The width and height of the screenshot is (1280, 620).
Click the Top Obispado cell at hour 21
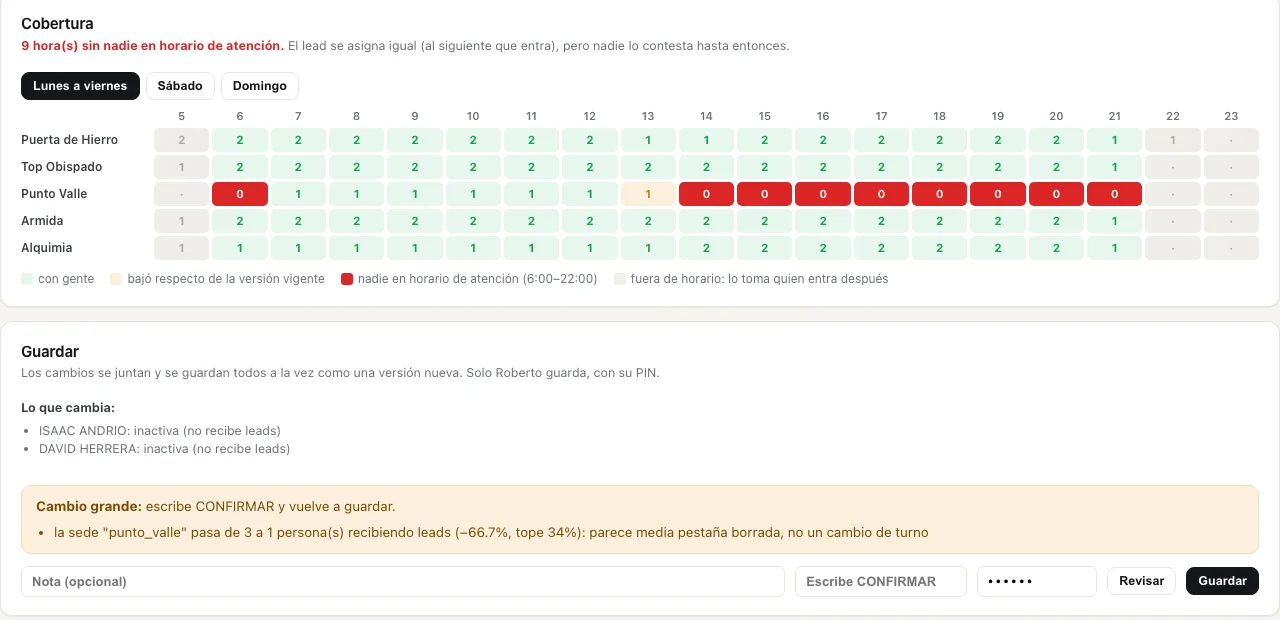pyautogui.click(x=1115, y=167)
